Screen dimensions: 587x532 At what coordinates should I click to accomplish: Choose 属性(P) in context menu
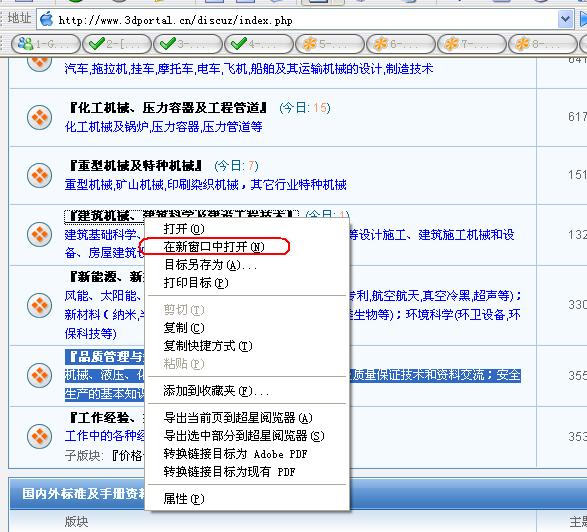coord(247,499)
